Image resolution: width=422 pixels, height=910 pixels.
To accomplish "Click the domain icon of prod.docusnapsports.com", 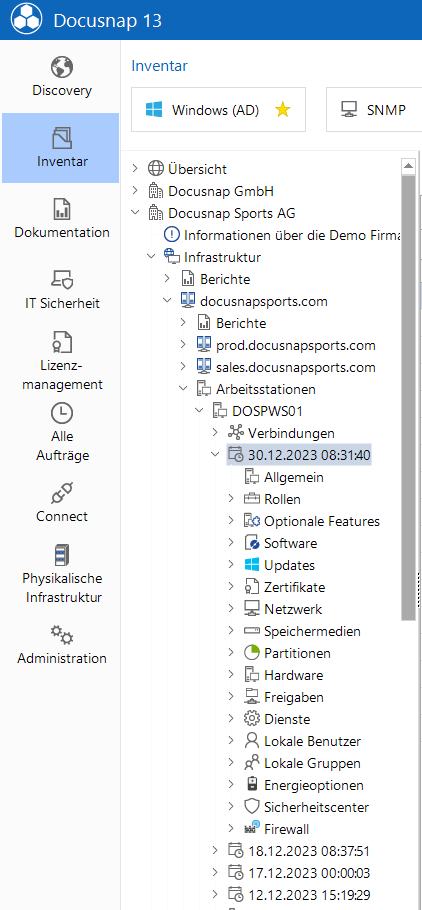I will point(204,345).
